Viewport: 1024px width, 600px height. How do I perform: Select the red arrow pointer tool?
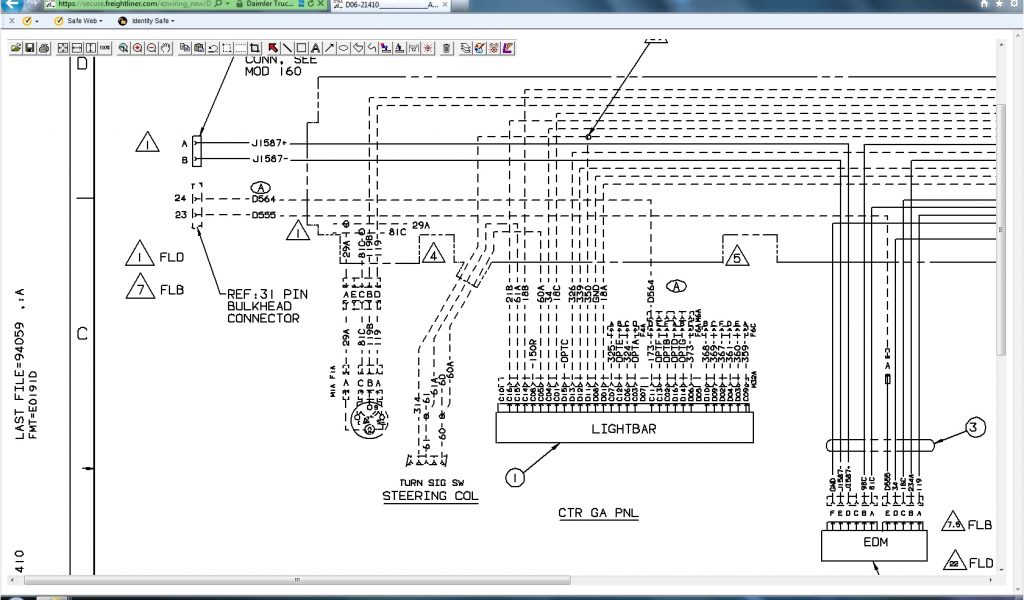pos(273,47)
